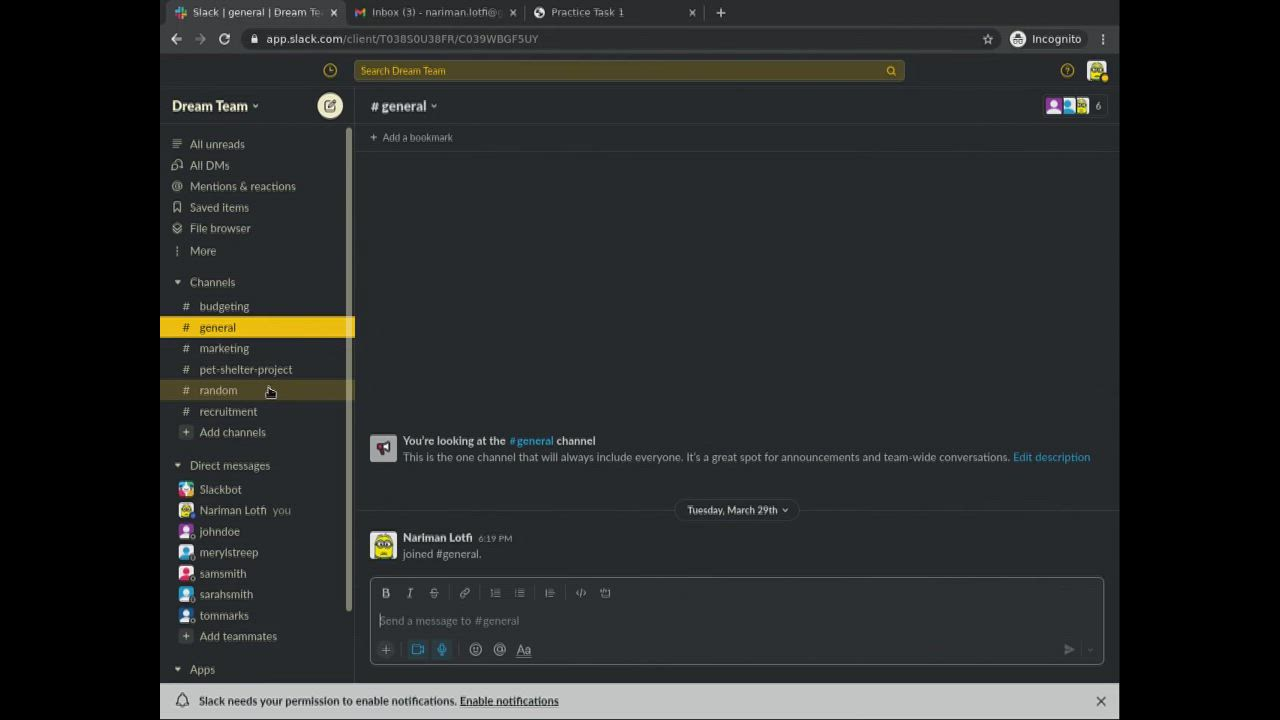Insert a code block in composer

[x=605, y=593]
